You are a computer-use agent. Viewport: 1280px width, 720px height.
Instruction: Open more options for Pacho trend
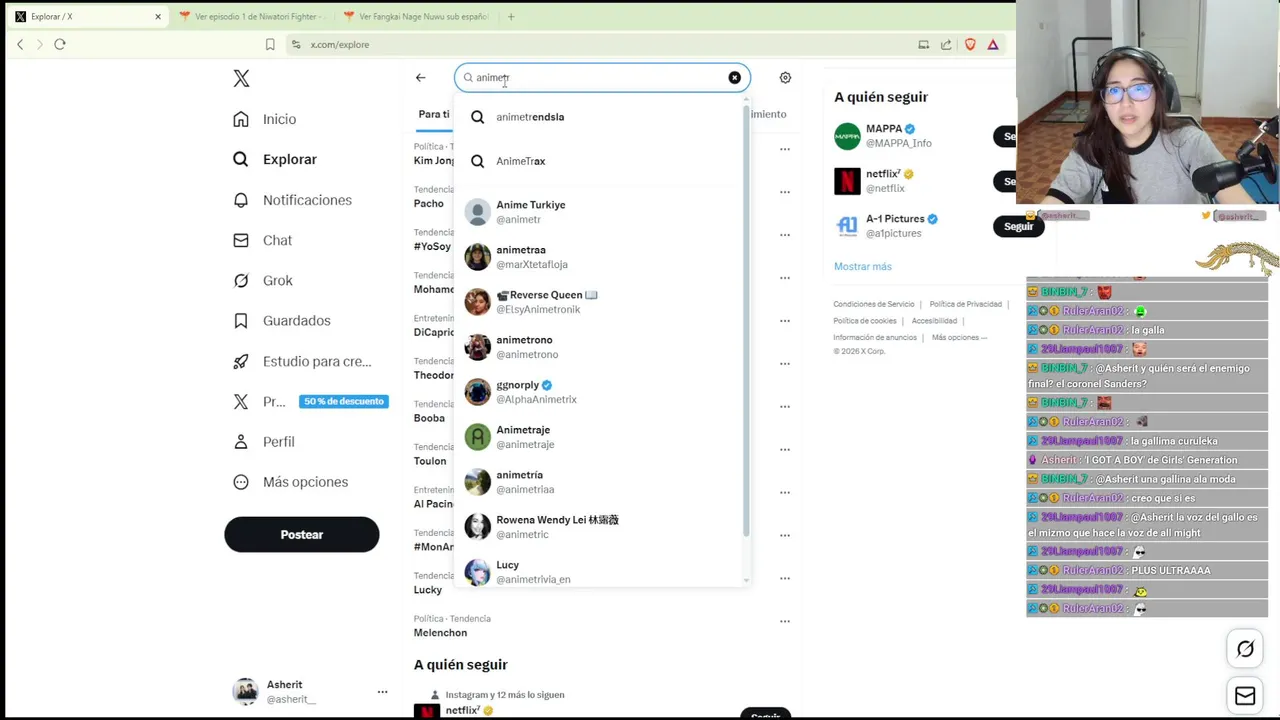coord(785,192)
